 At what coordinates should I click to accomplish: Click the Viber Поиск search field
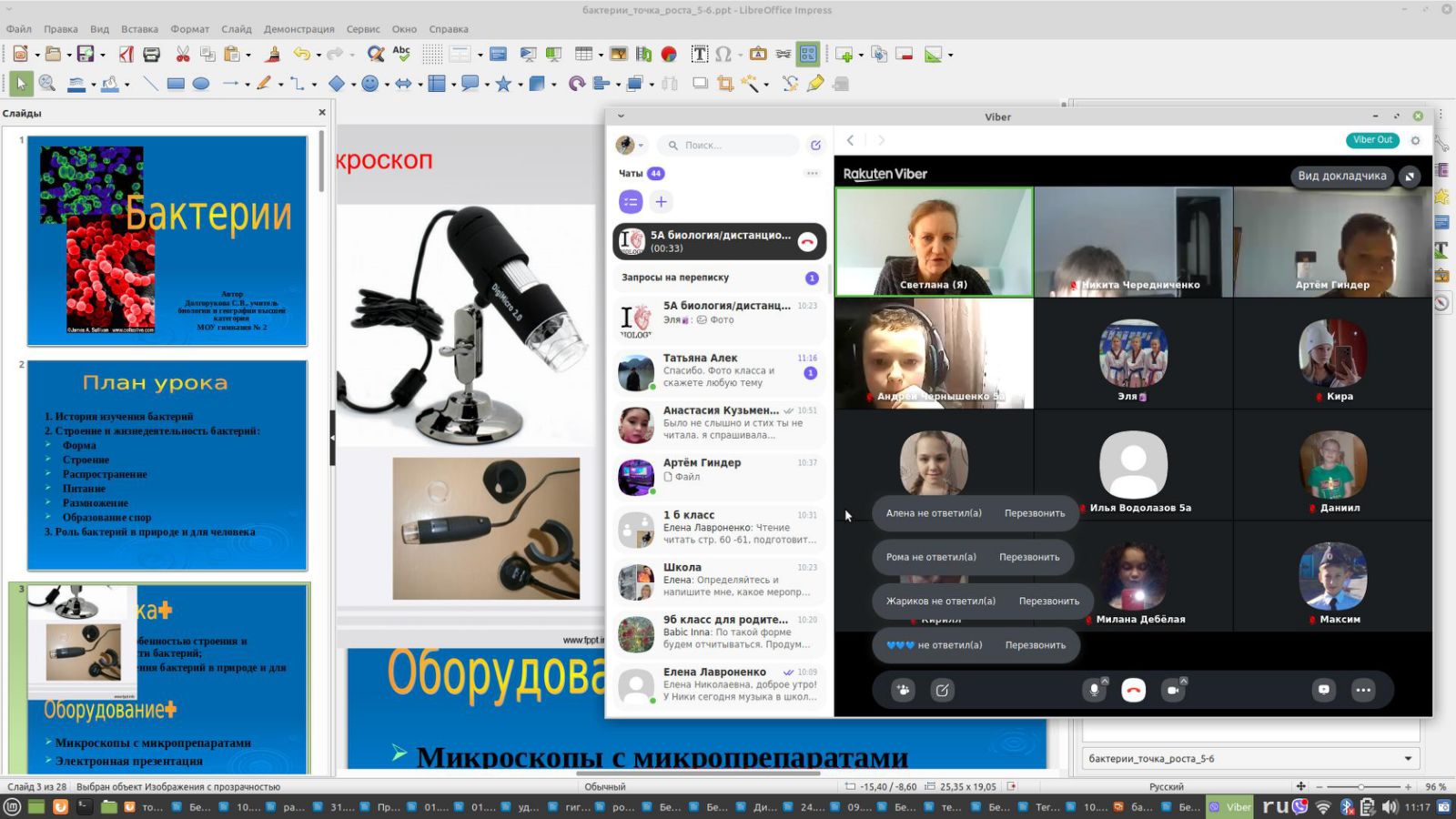(728, 145)
